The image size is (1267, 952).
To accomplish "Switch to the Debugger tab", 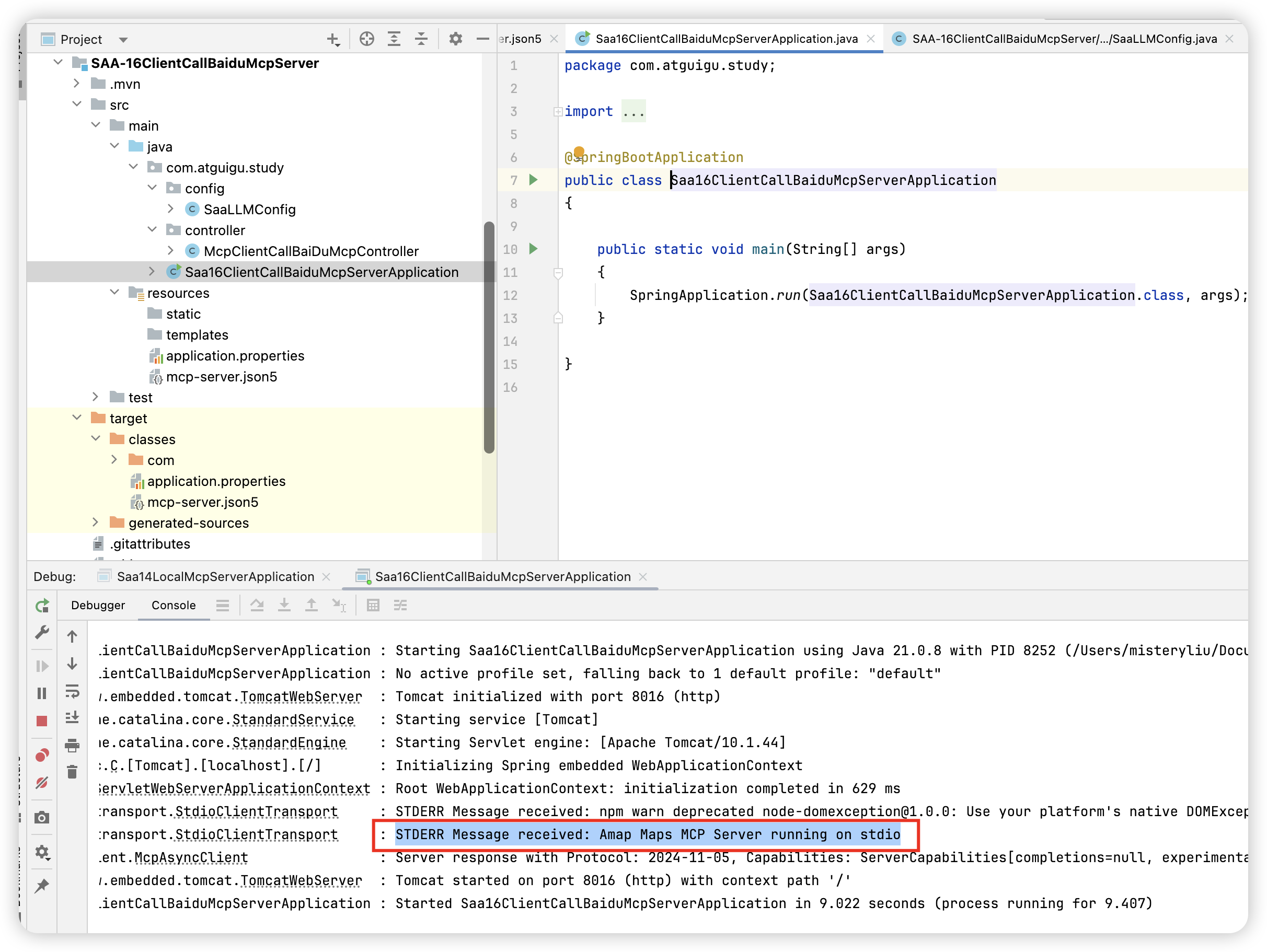I will tap(98, 605).
